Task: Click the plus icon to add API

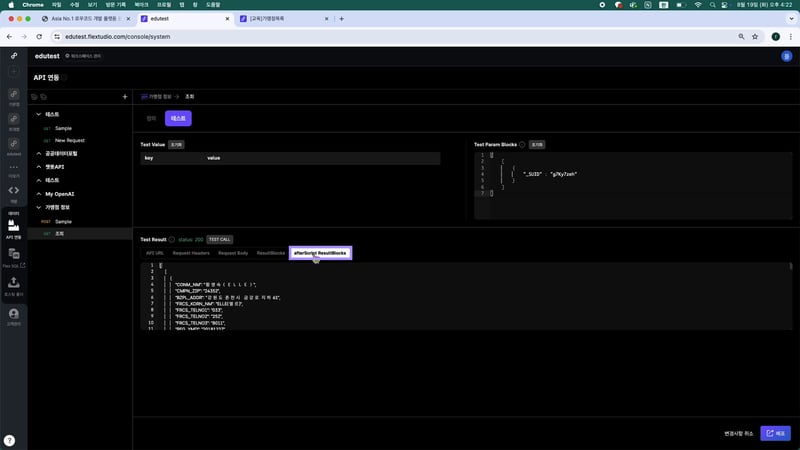Action: pos(124,97)
